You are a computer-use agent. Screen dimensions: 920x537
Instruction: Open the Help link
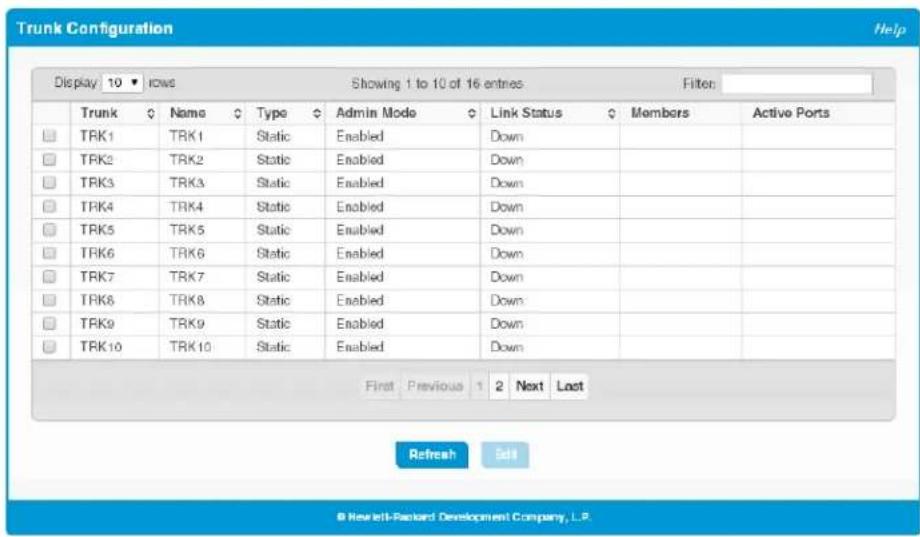pos(889,29)
